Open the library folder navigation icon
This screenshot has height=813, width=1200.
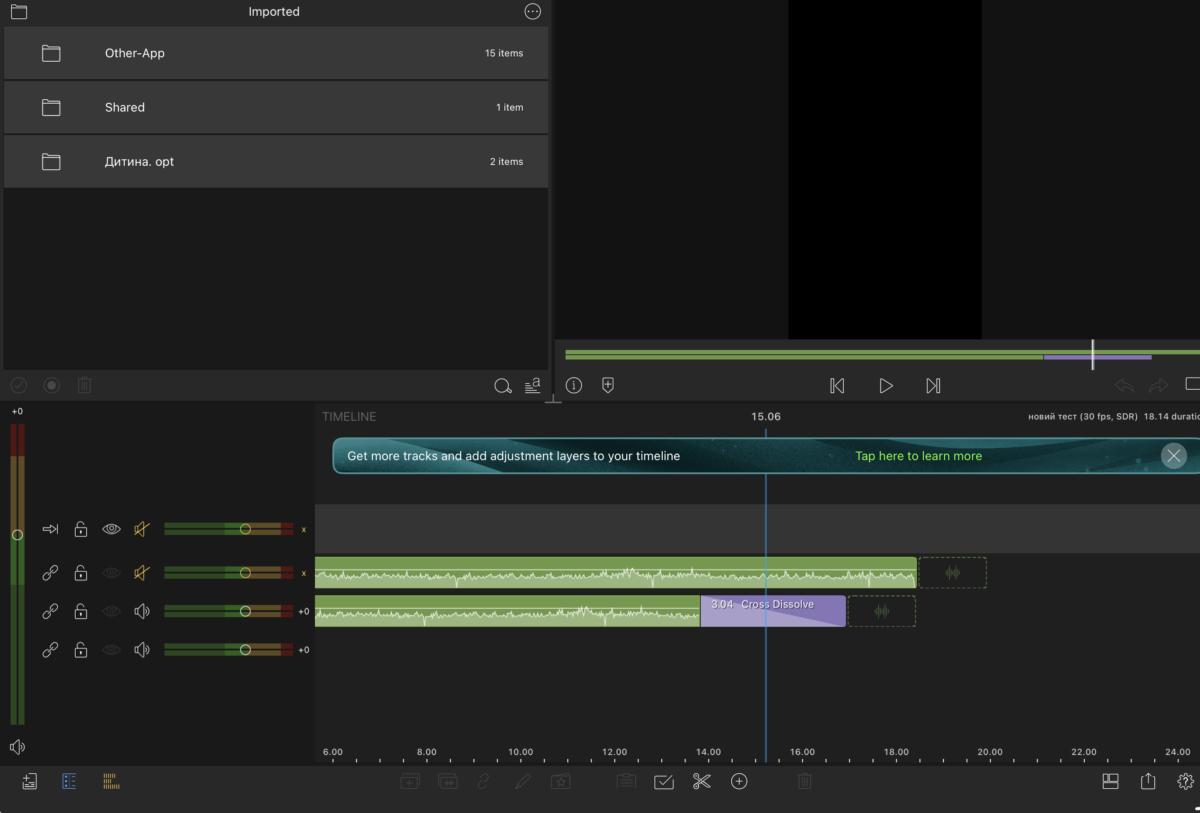(x=19, y=12)
